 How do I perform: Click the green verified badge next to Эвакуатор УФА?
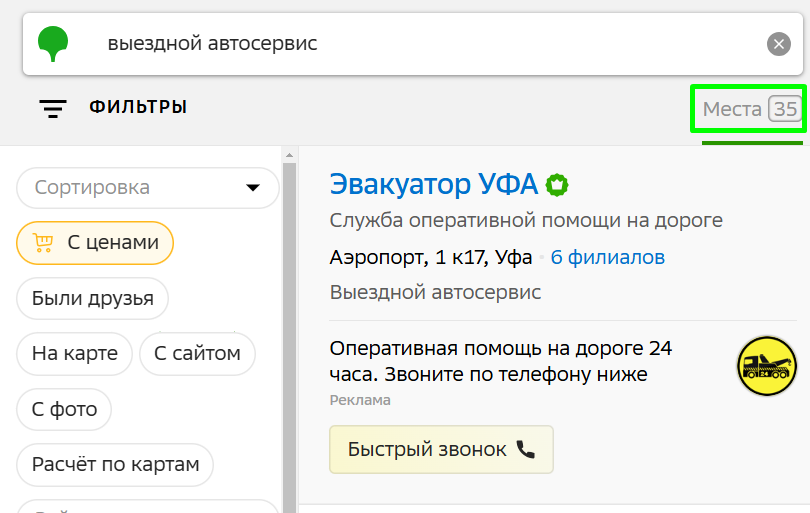pos(557,185)
